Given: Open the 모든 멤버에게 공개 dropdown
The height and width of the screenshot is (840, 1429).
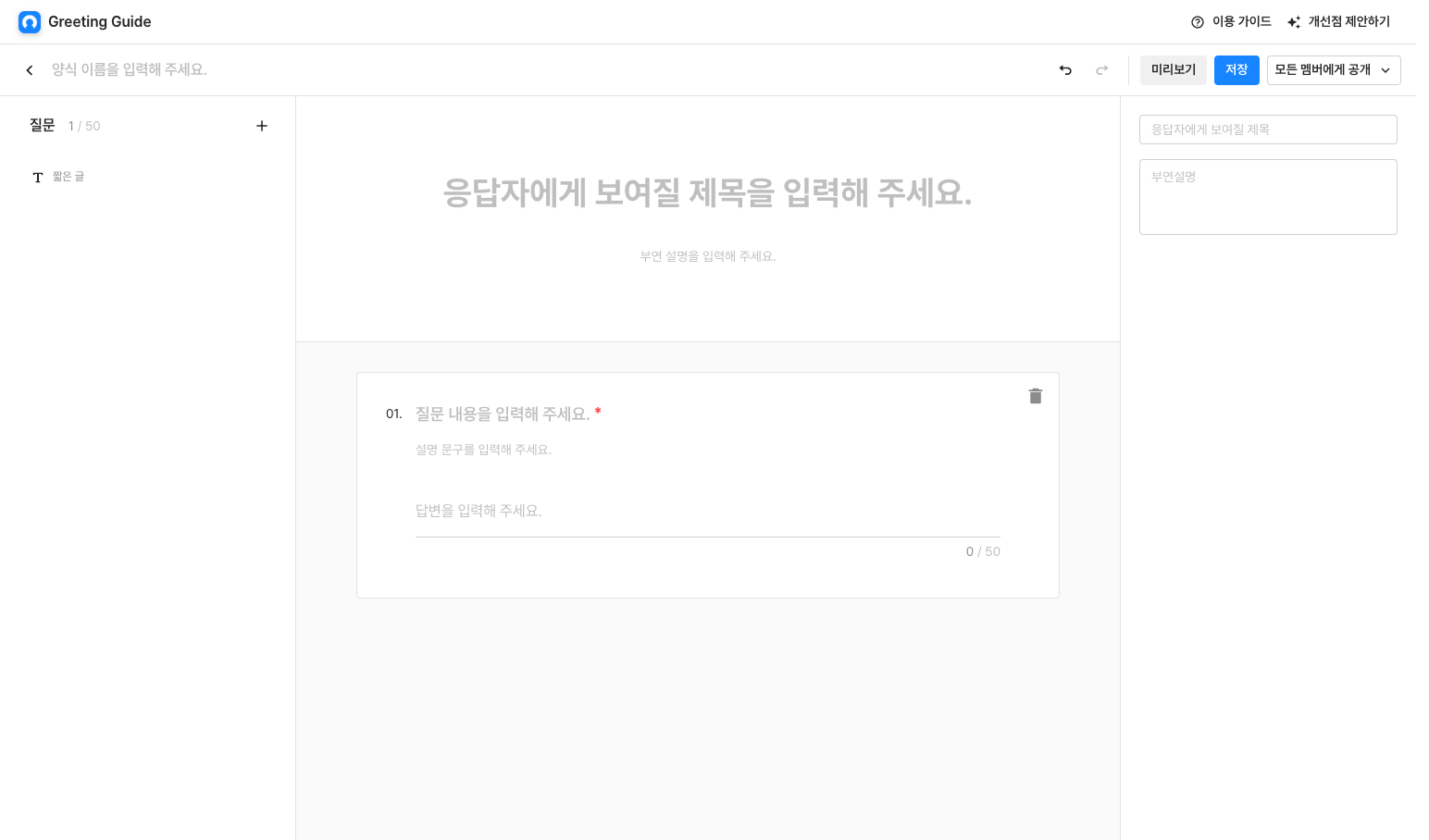Looking at the screenshot, I should pyautogui.click(x=1334, y=70).
